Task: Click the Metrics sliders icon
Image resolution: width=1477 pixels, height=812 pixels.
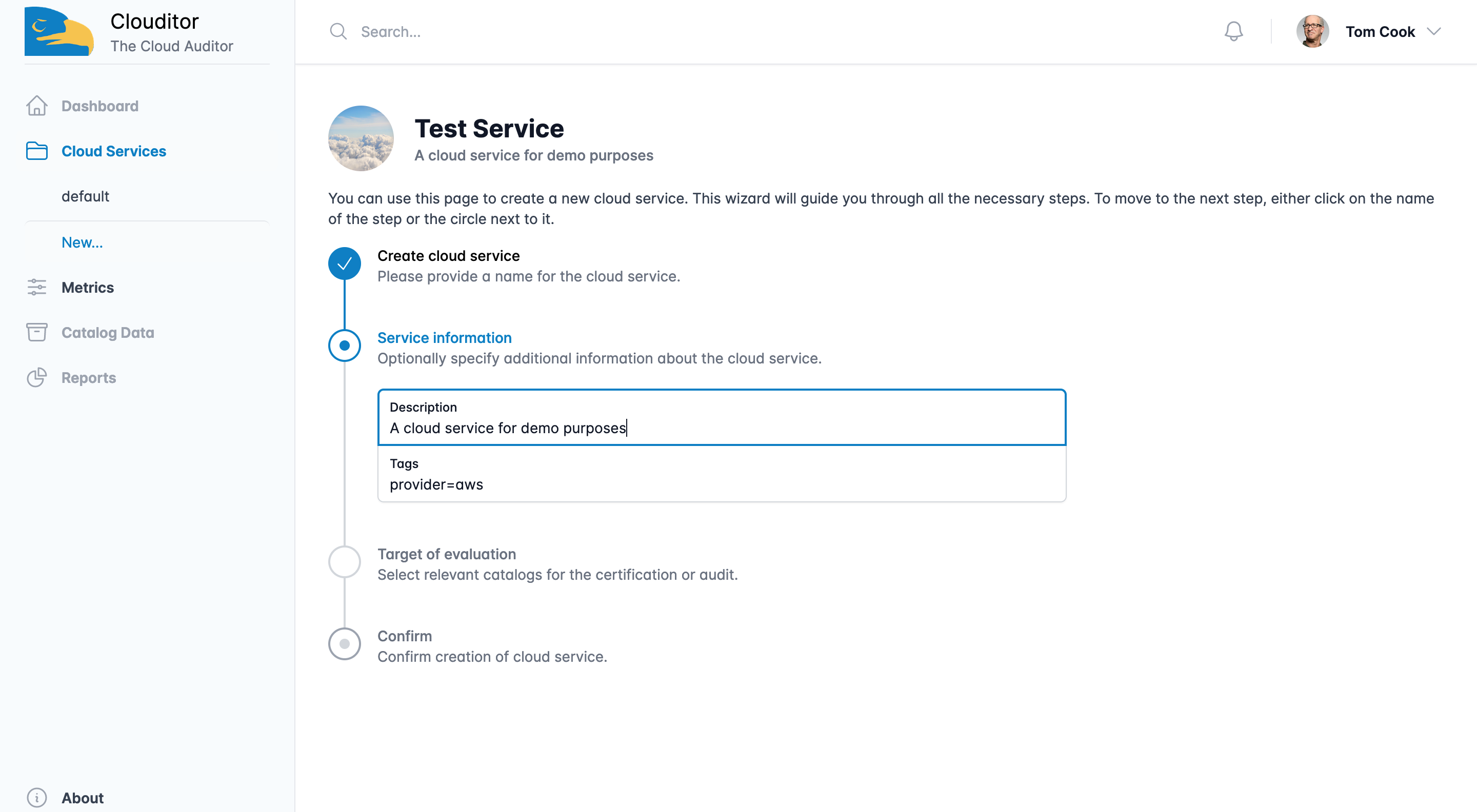Action: [37, 287]
